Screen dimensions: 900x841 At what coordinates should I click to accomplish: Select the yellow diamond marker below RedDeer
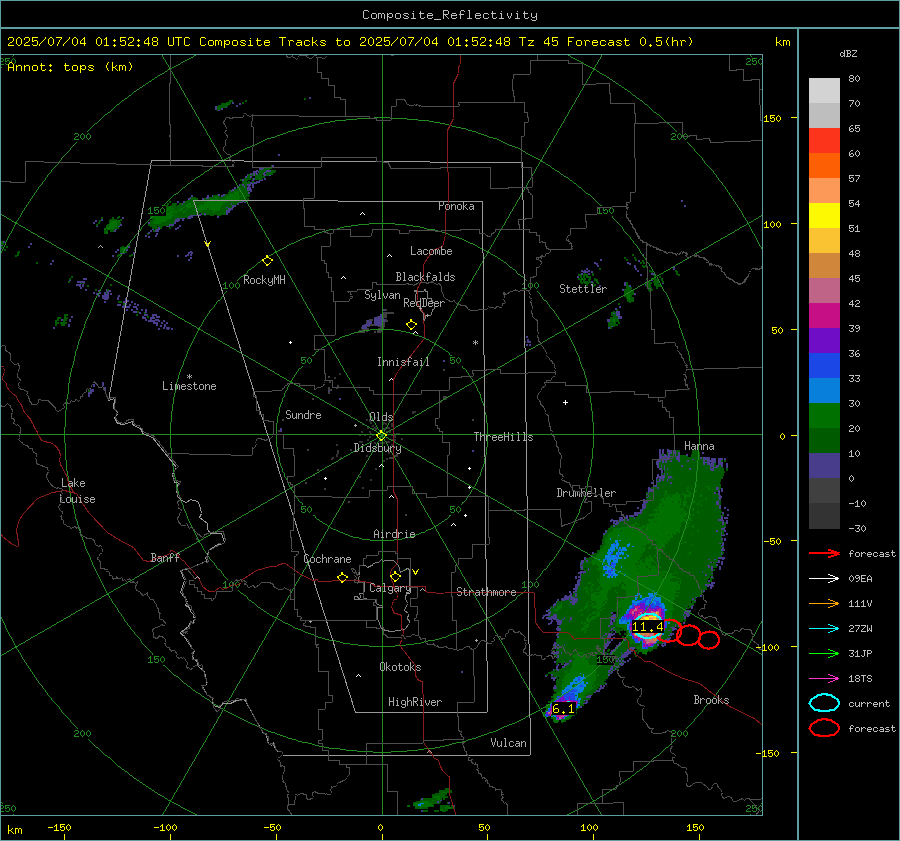(411, 325)
